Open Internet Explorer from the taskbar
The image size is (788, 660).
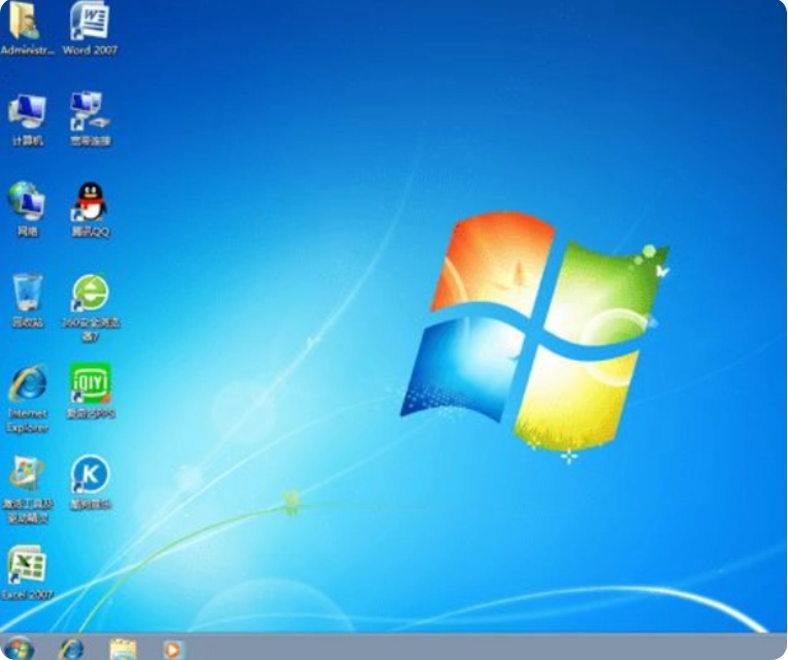tap(71, 649)
